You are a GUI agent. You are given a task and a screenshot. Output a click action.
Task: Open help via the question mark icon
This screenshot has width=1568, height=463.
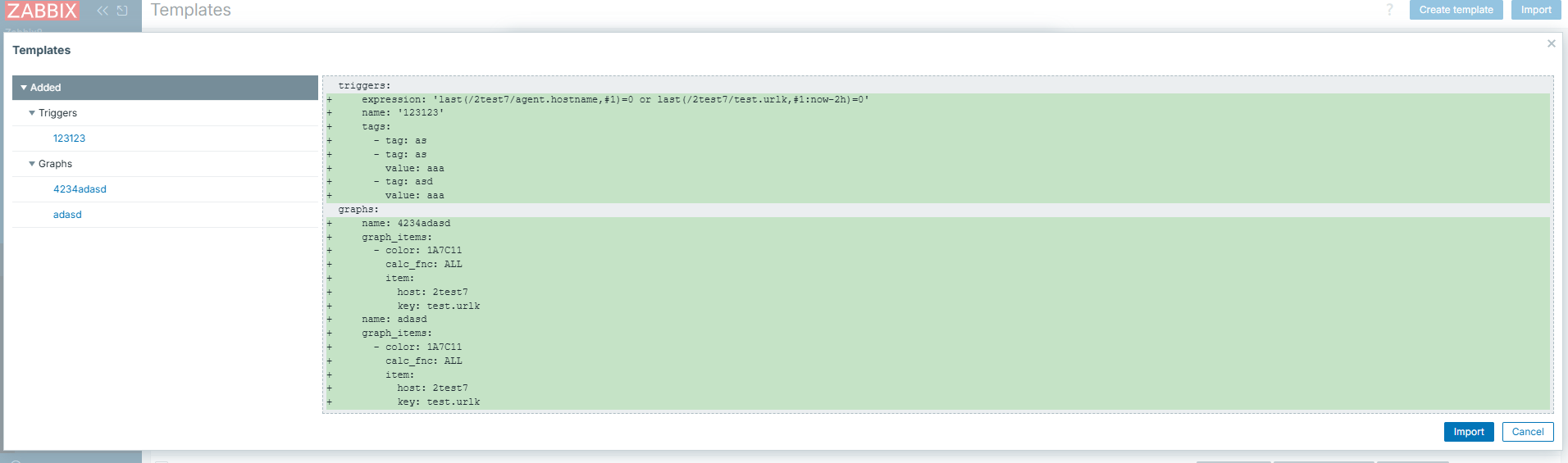1389,10
